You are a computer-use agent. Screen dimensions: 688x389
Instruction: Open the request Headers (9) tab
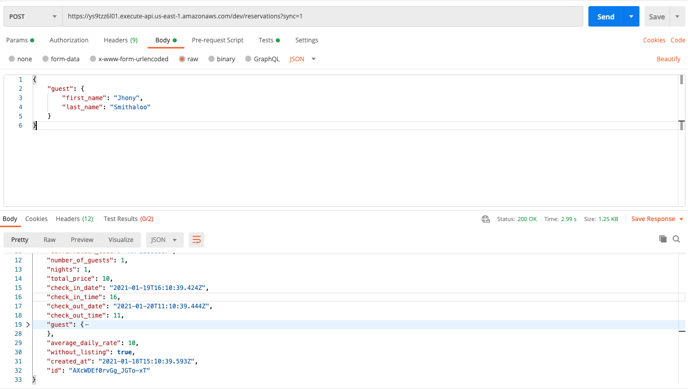point(121,40)
